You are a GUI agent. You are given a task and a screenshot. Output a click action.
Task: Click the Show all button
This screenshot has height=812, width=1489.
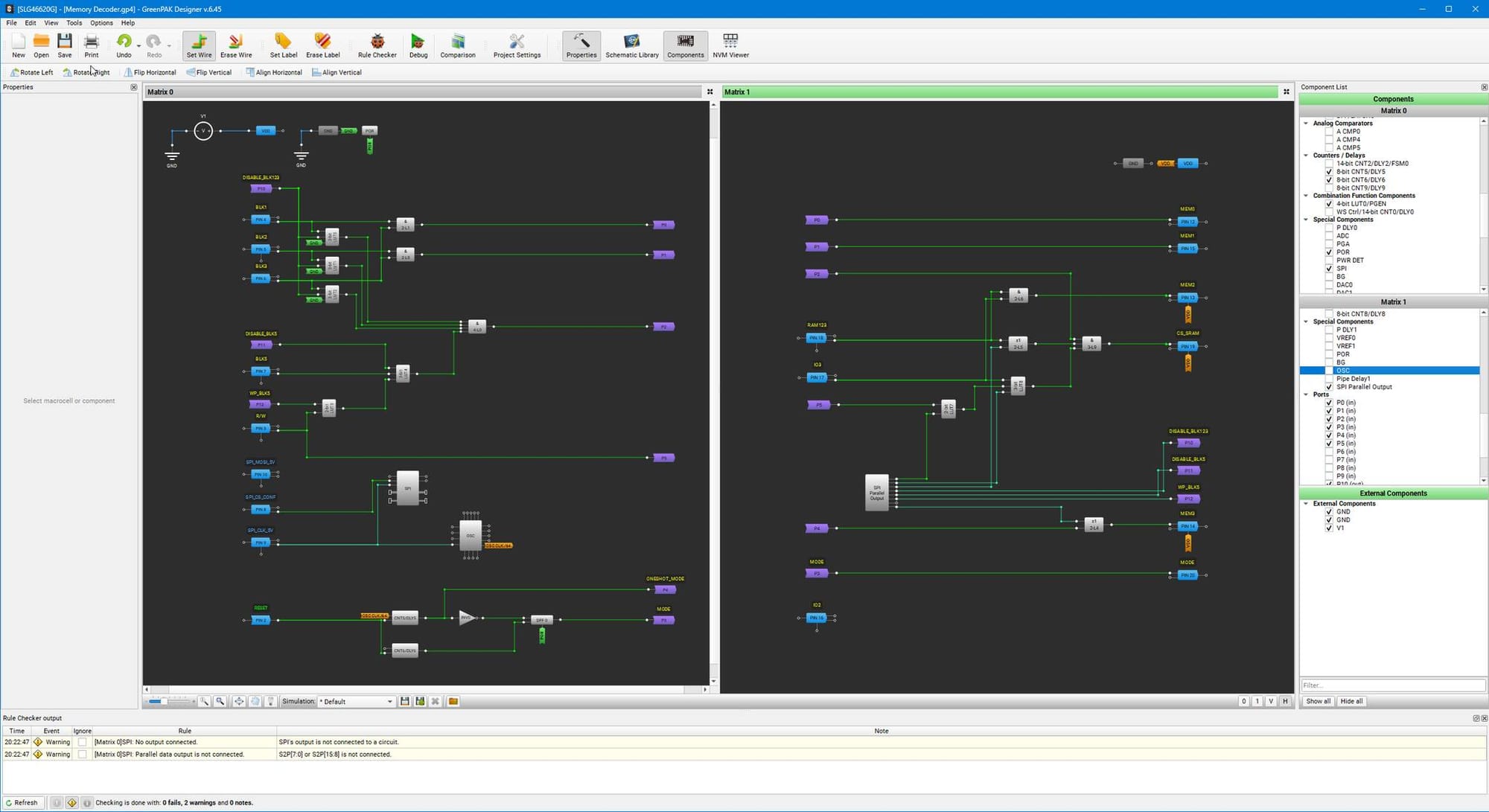pyautogui.click(x=1318, y=701)
